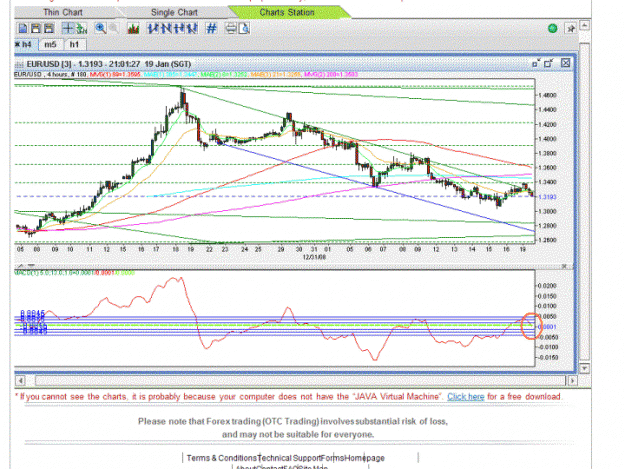Restore the EUR/USD chart inner window
This screenshot has height=469, width=625.
click(549, 63)
